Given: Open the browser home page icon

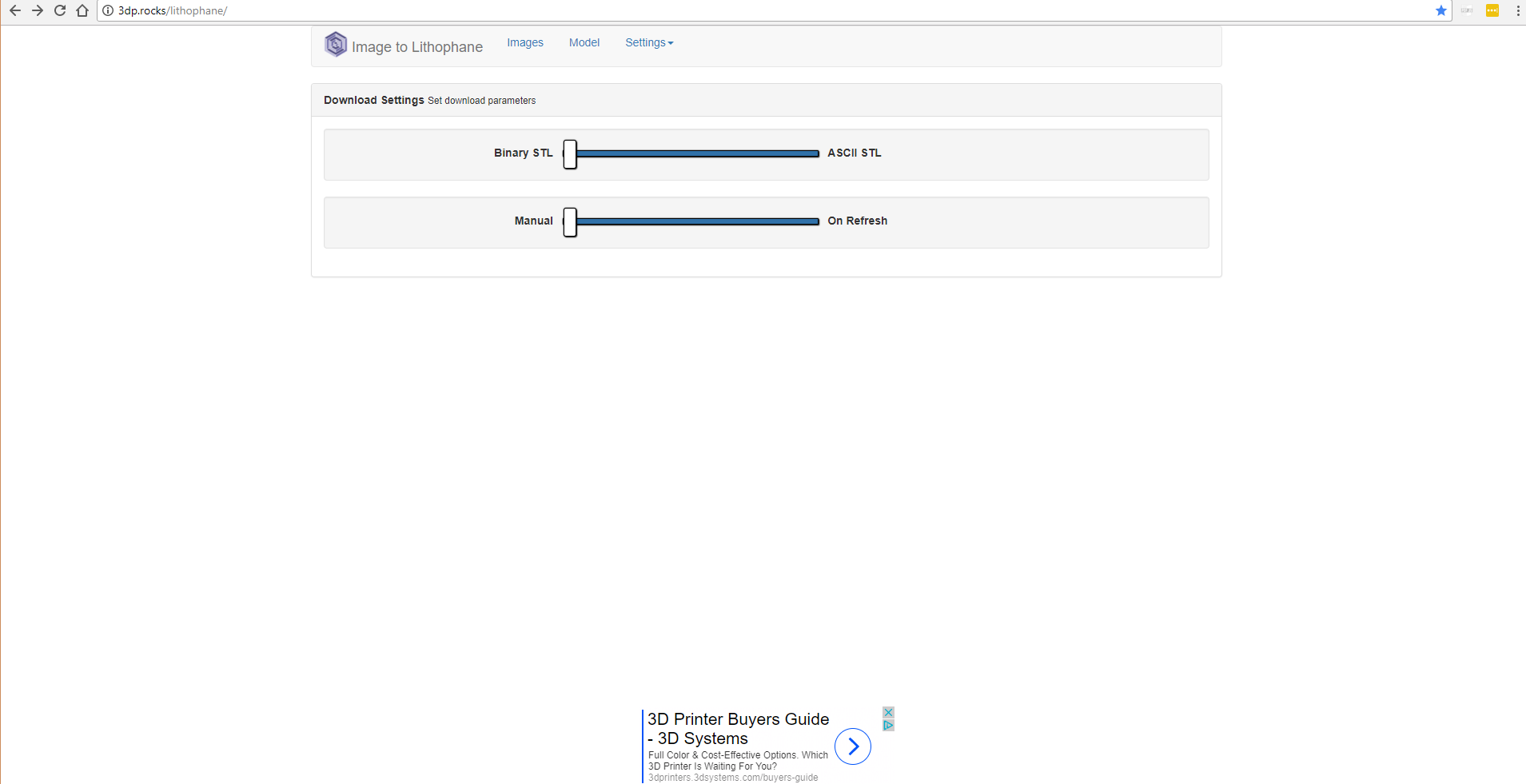Looking at the screenshot, I should click(82, 10).
